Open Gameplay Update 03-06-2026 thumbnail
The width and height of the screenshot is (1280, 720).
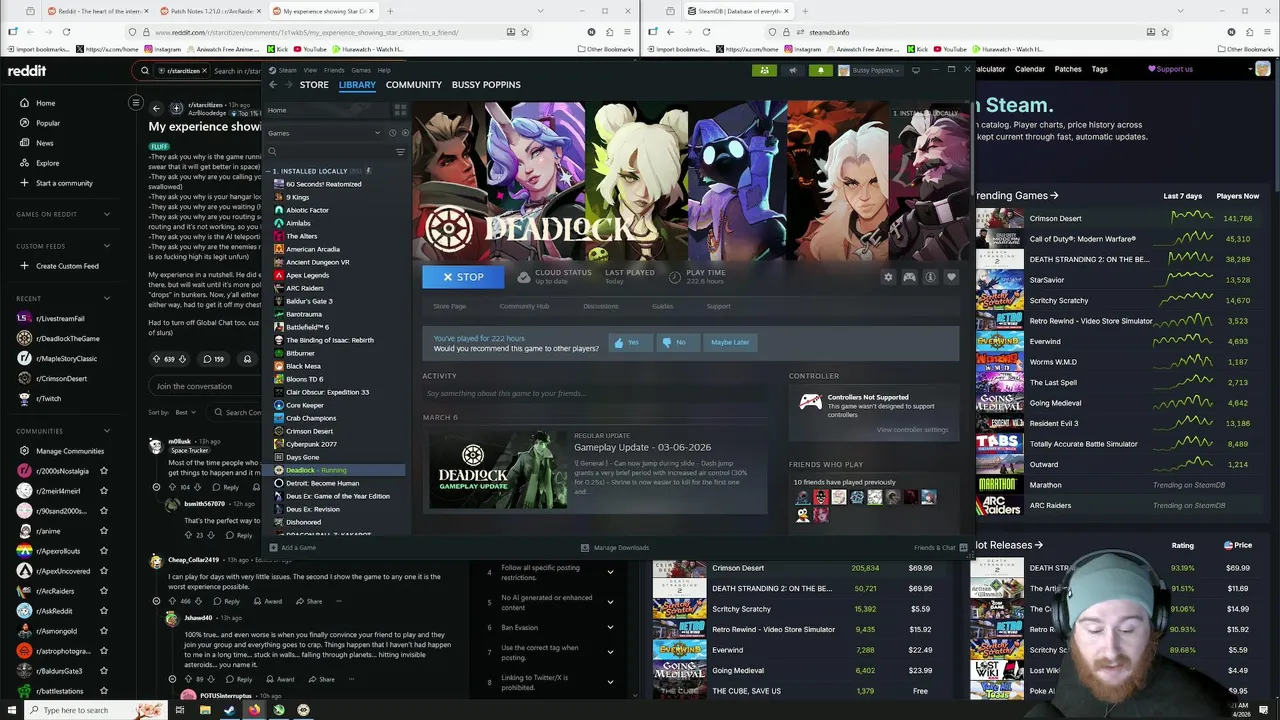(x=497, y=469)
